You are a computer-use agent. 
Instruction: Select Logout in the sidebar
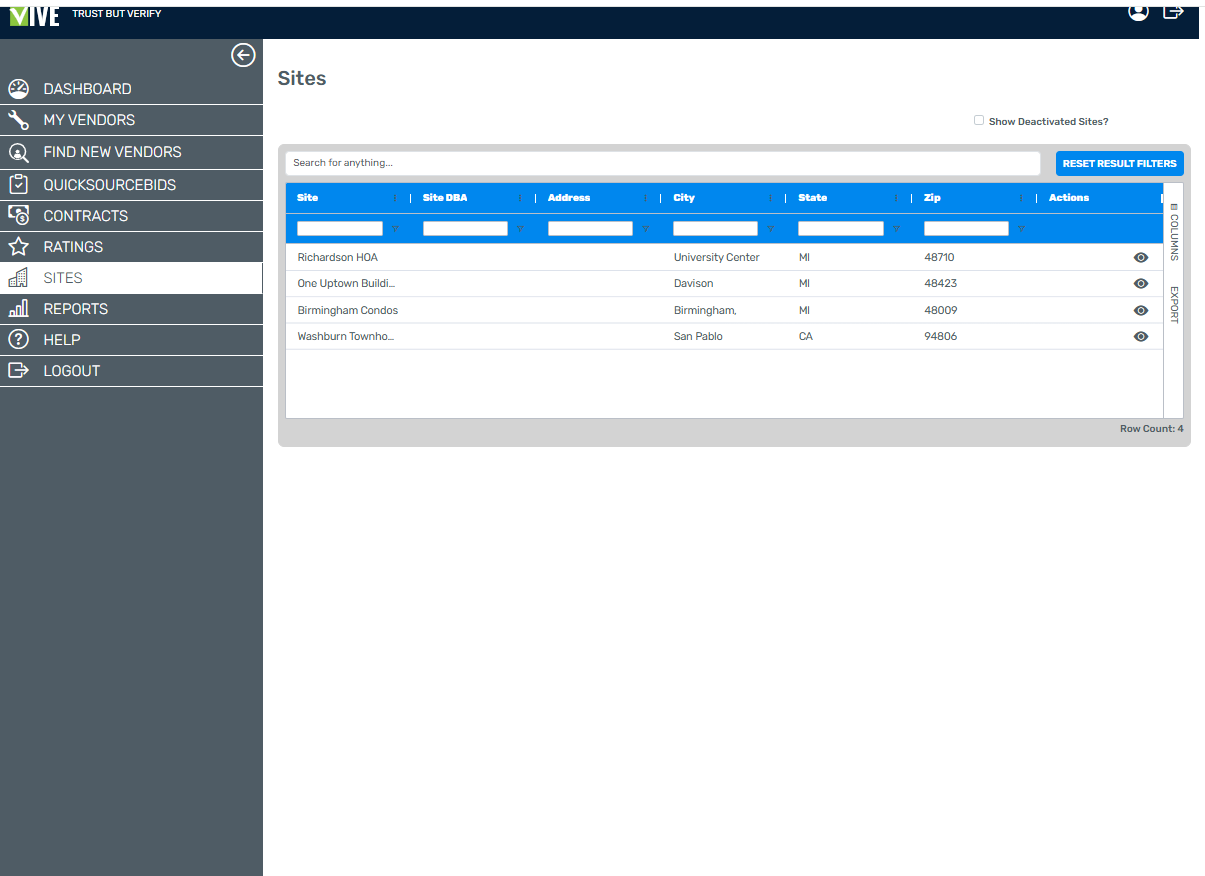coord(71,371)
